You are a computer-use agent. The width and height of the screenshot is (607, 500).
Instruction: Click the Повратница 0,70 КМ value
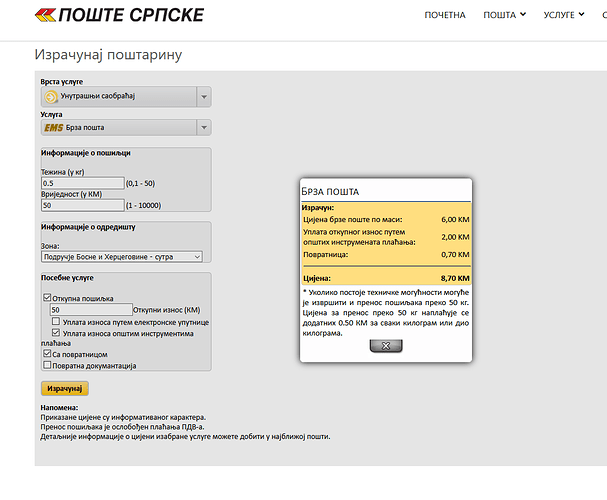(455, 255)
